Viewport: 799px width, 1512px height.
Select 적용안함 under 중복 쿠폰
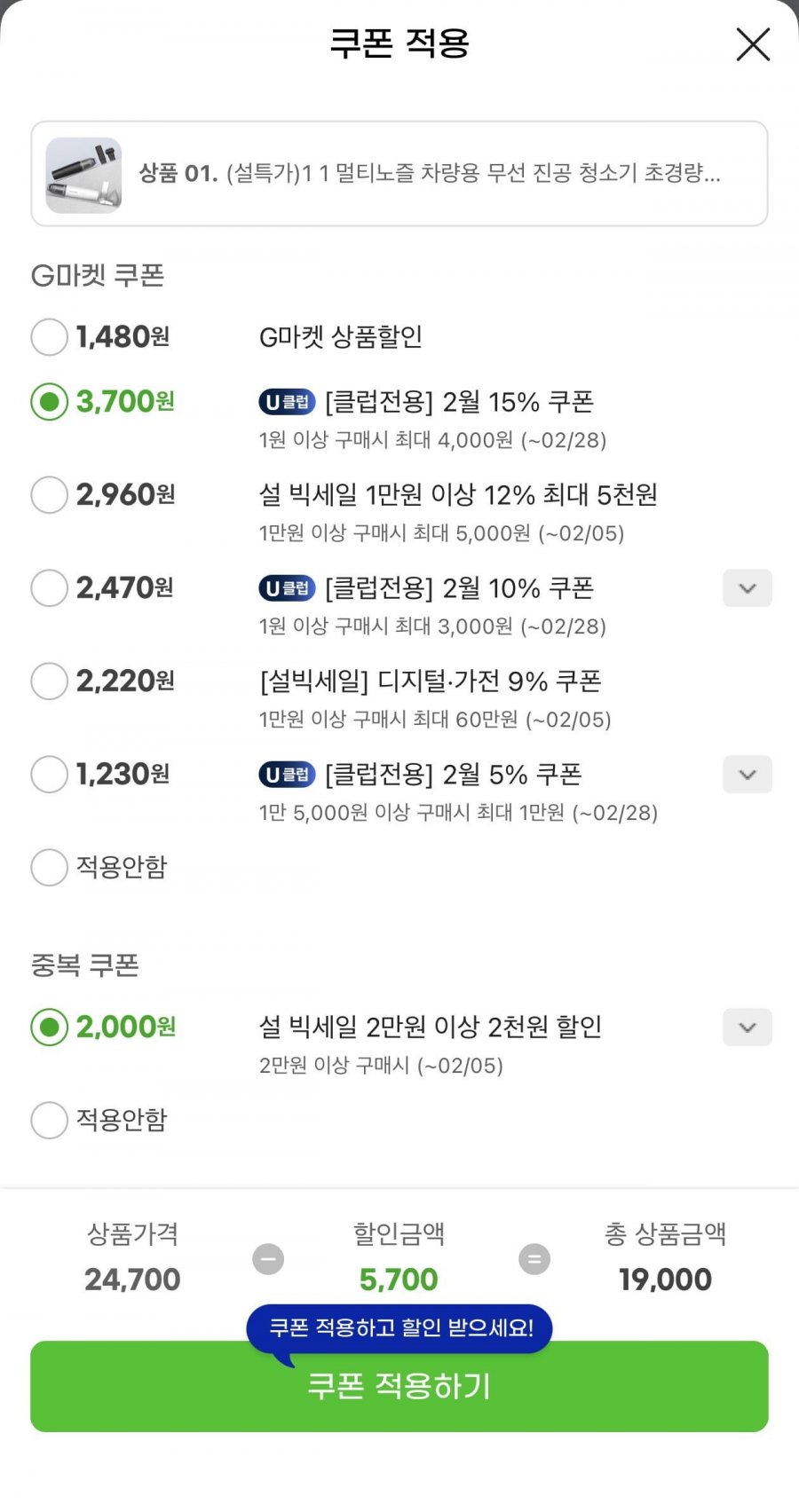tap(50, 1121)
